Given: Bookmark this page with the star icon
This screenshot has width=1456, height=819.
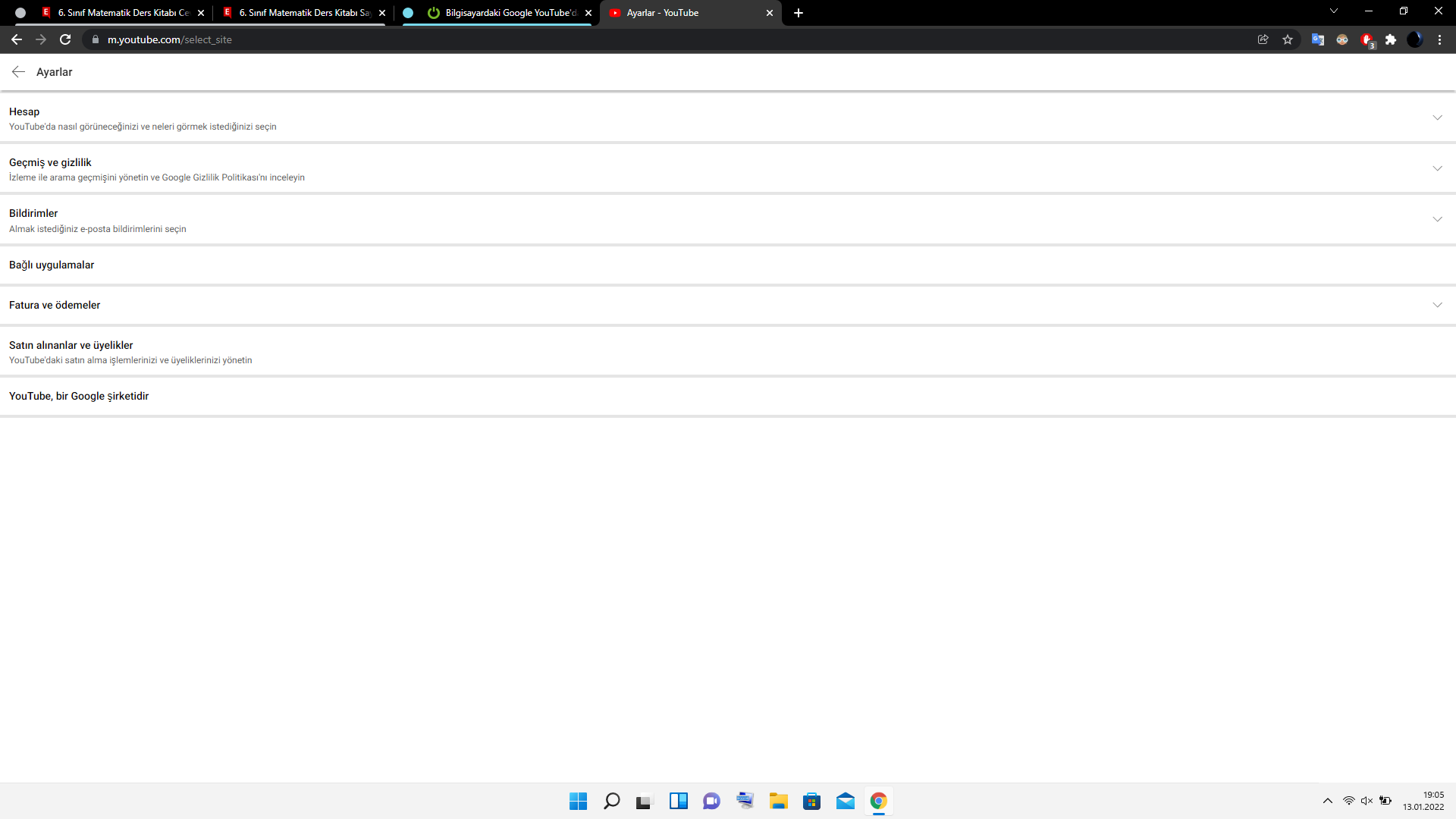Looking at the screenshot, I should tap(1288, 39).
